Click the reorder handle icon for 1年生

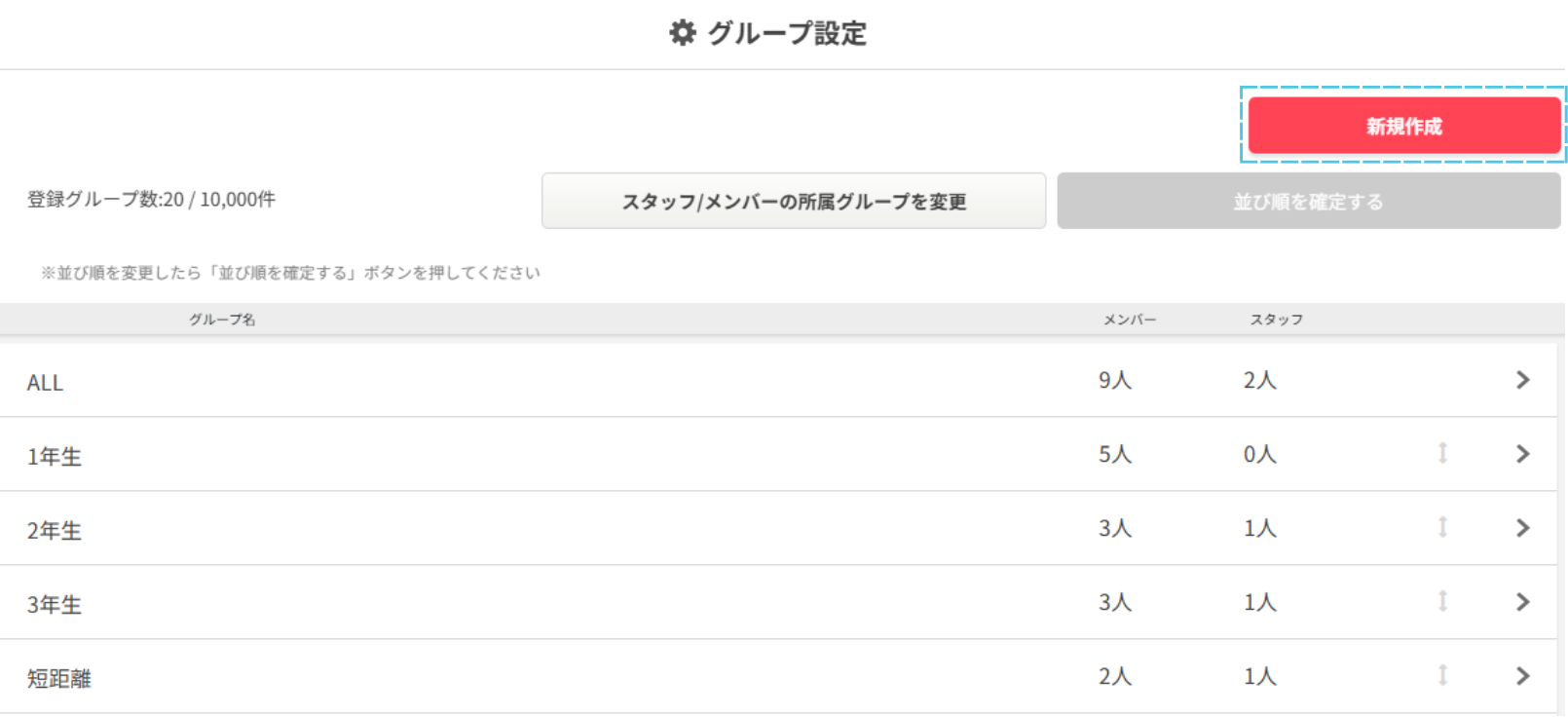1443,453
